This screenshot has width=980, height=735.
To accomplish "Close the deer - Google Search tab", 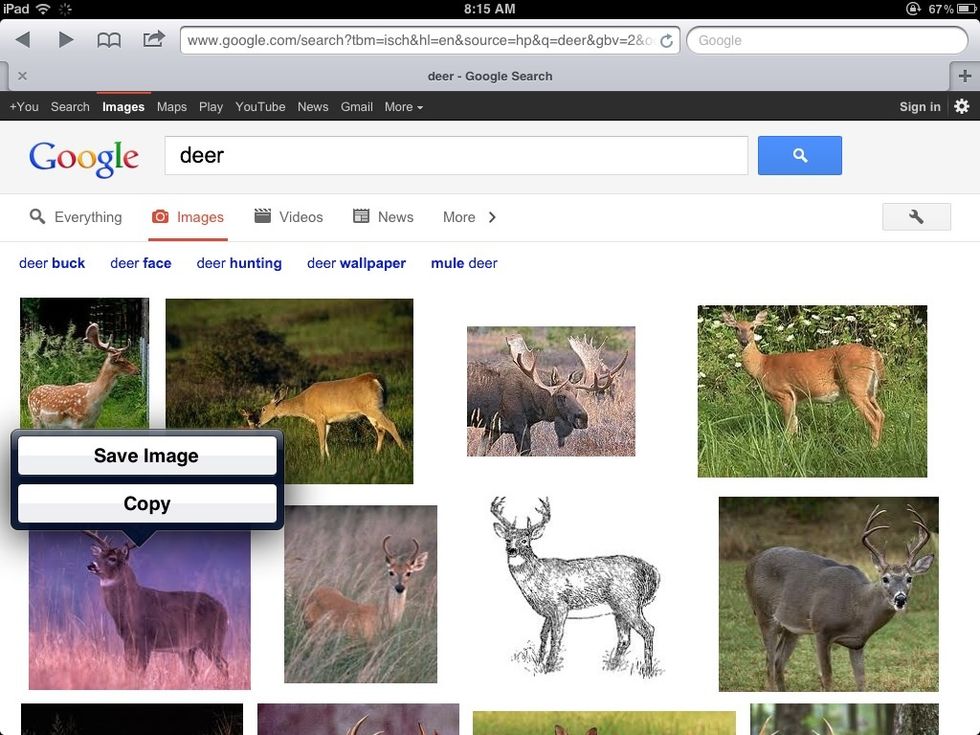I will coord(22,76).
